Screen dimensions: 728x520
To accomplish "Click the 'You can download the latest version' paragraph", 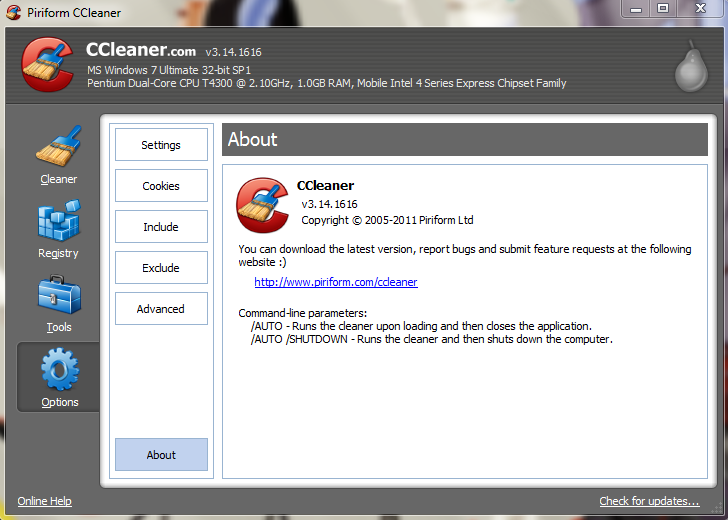I will click(465, 255).
